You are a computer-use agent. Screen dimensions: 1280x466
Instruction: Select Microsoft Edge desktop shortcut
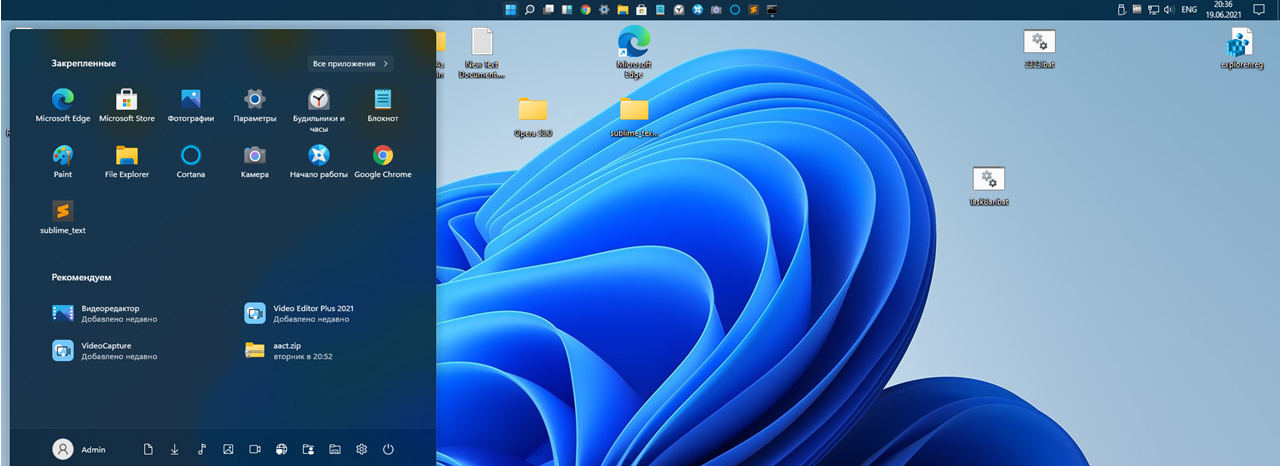click(634, 52)
